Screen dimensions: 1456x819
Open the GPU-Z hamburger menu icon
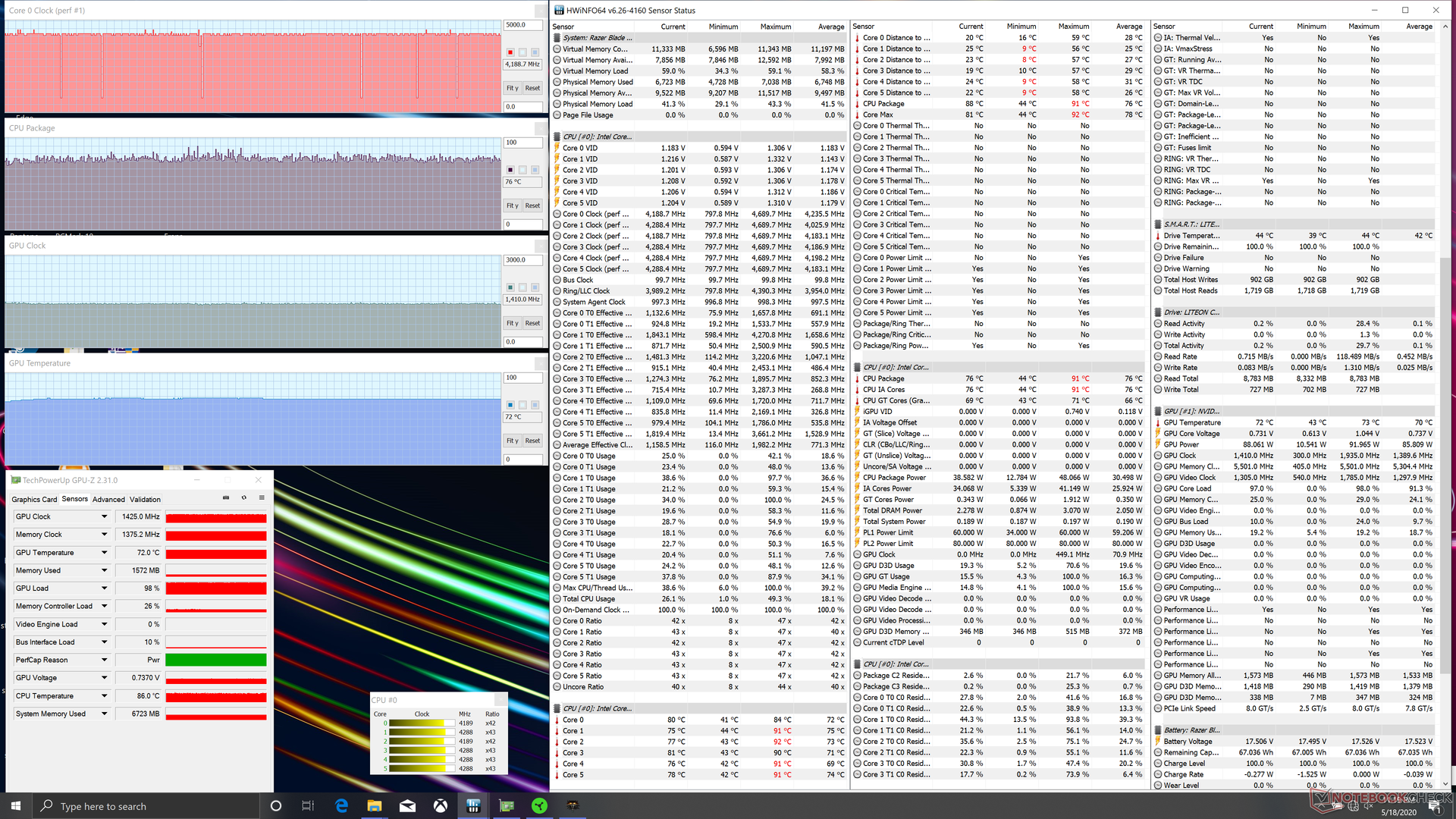click(x=262, y=498)
